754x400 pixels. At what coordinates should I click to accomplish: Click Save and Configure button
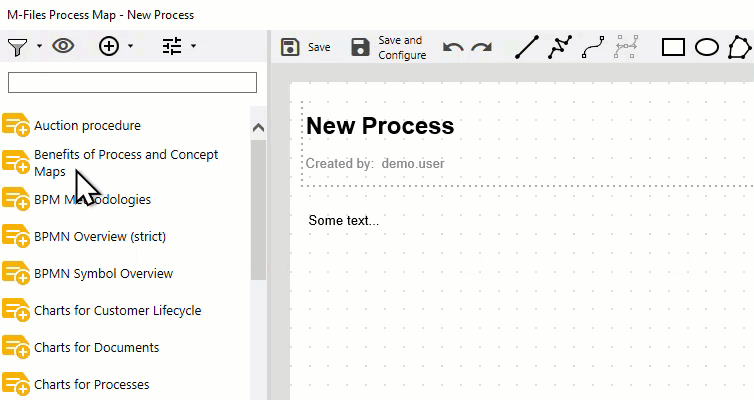click(388, 47)
